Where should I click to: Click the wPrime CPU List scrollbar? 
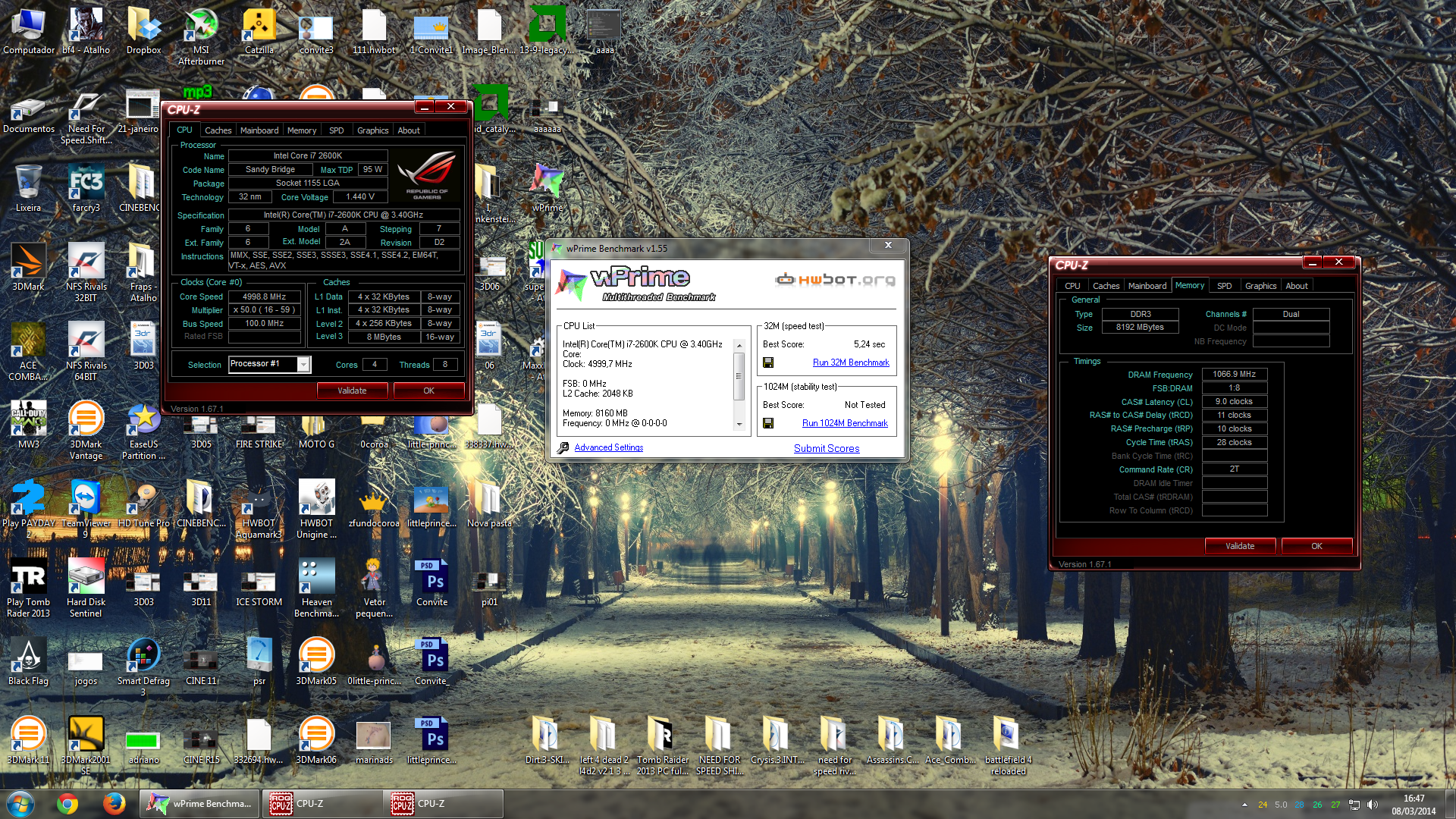pos(739,384)
